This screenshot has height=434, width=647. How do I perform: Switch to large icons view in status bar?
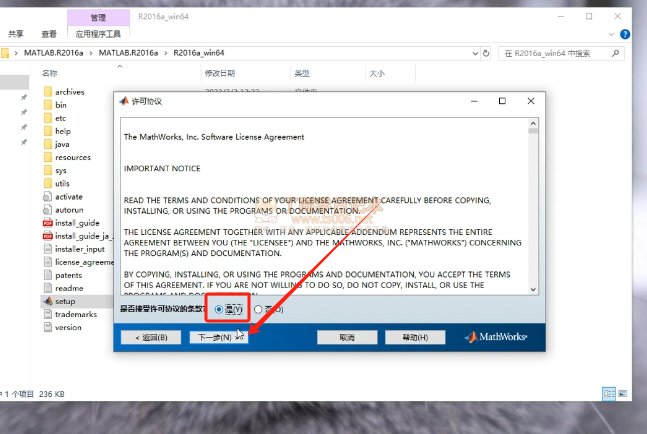click(x=622, y=394)
